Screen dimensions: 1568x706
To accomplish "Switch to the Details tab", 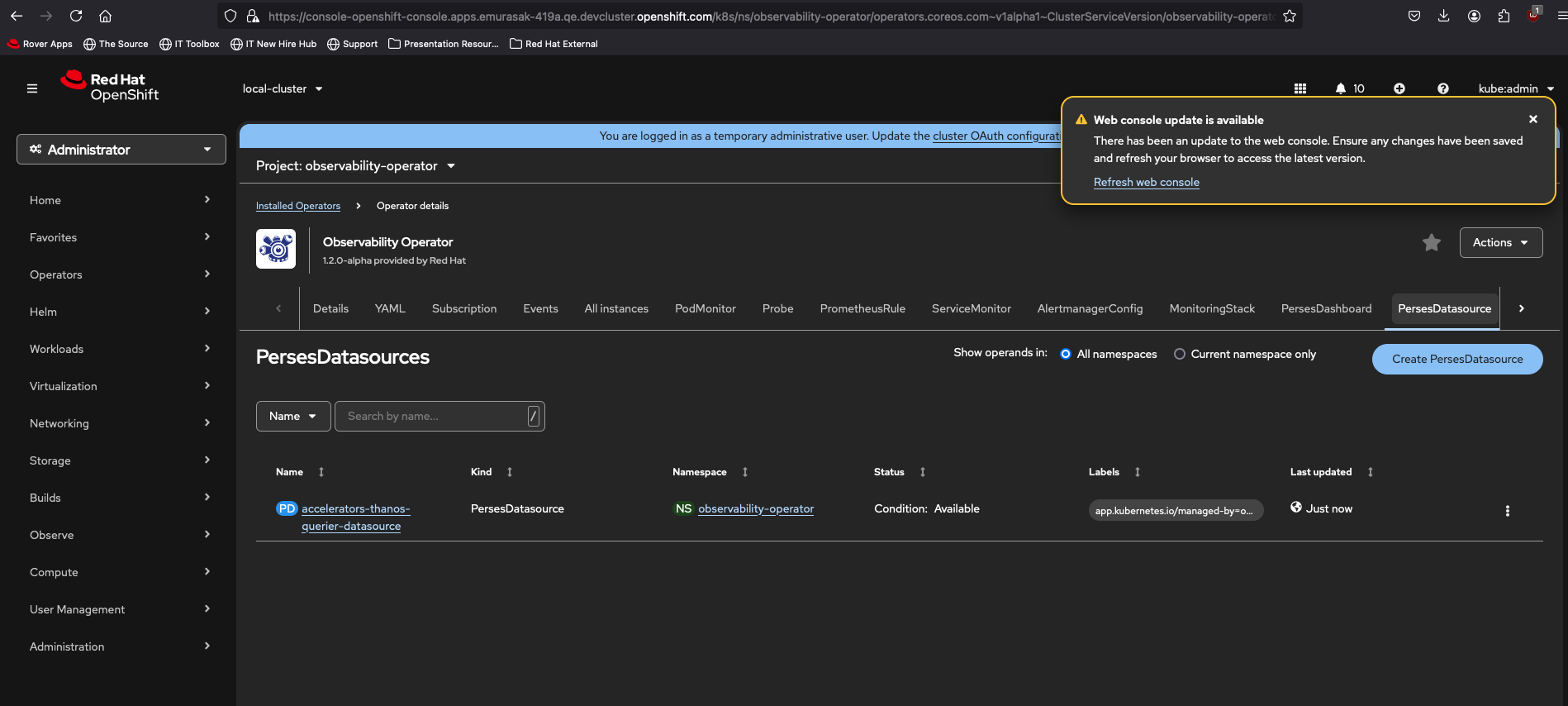I will pos(330,308).
